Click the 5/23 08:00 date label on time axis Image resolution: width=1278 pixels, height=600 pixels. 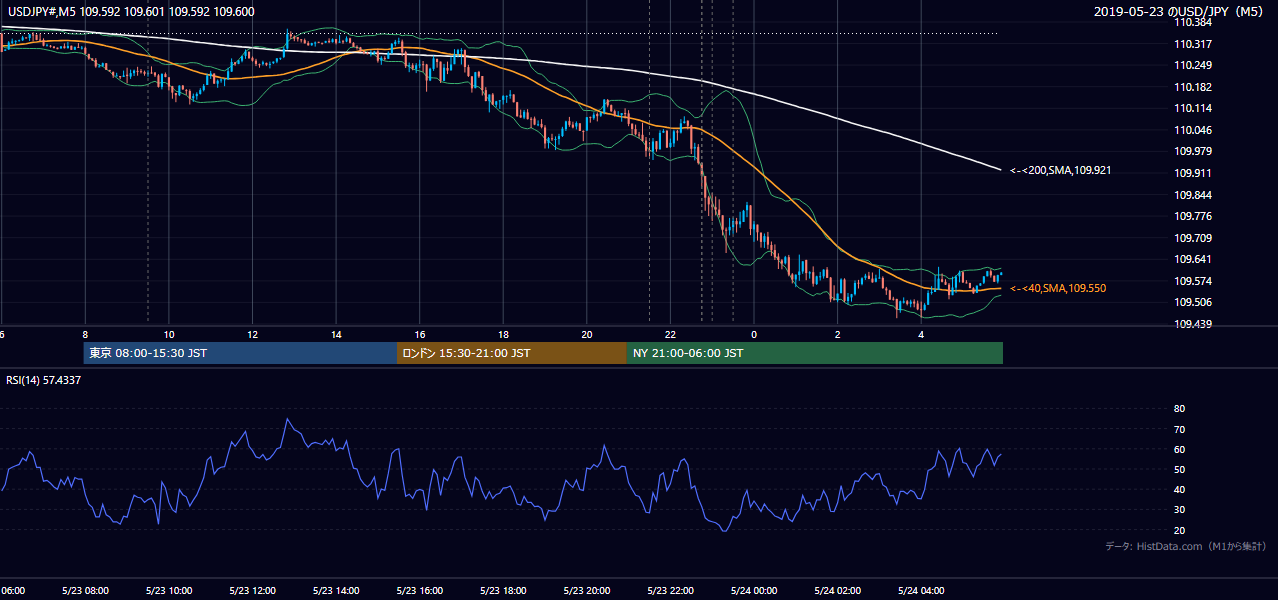(84, 590)
